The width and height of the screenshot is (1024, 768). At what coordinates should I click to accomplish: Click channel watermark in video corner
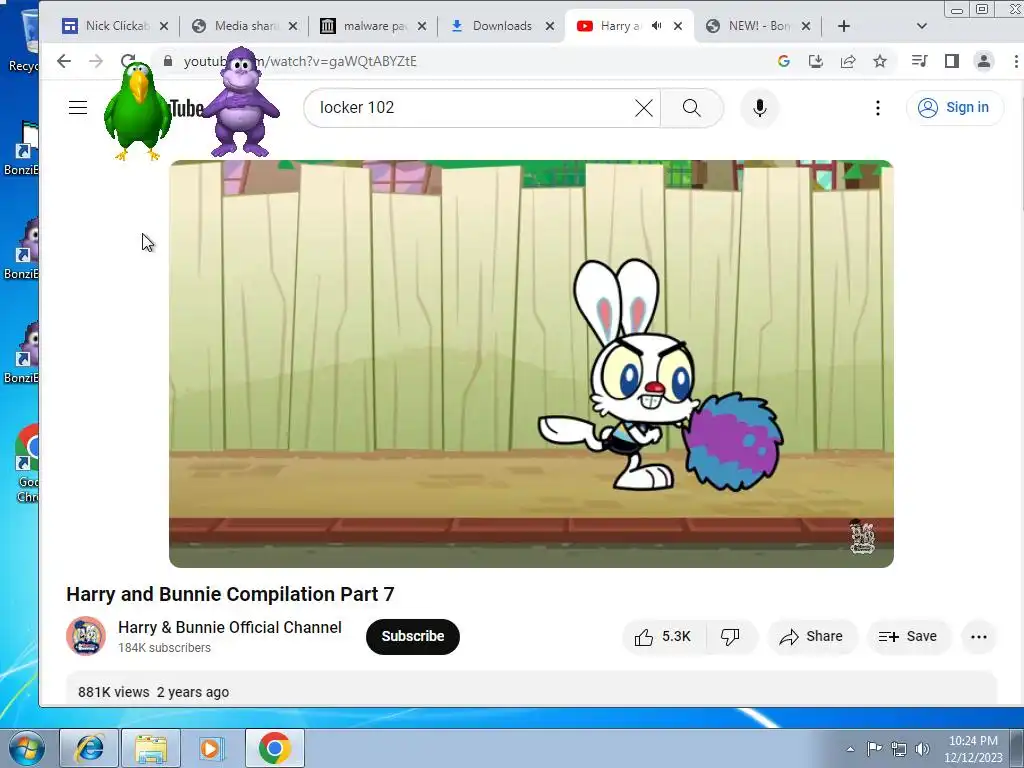862,537
